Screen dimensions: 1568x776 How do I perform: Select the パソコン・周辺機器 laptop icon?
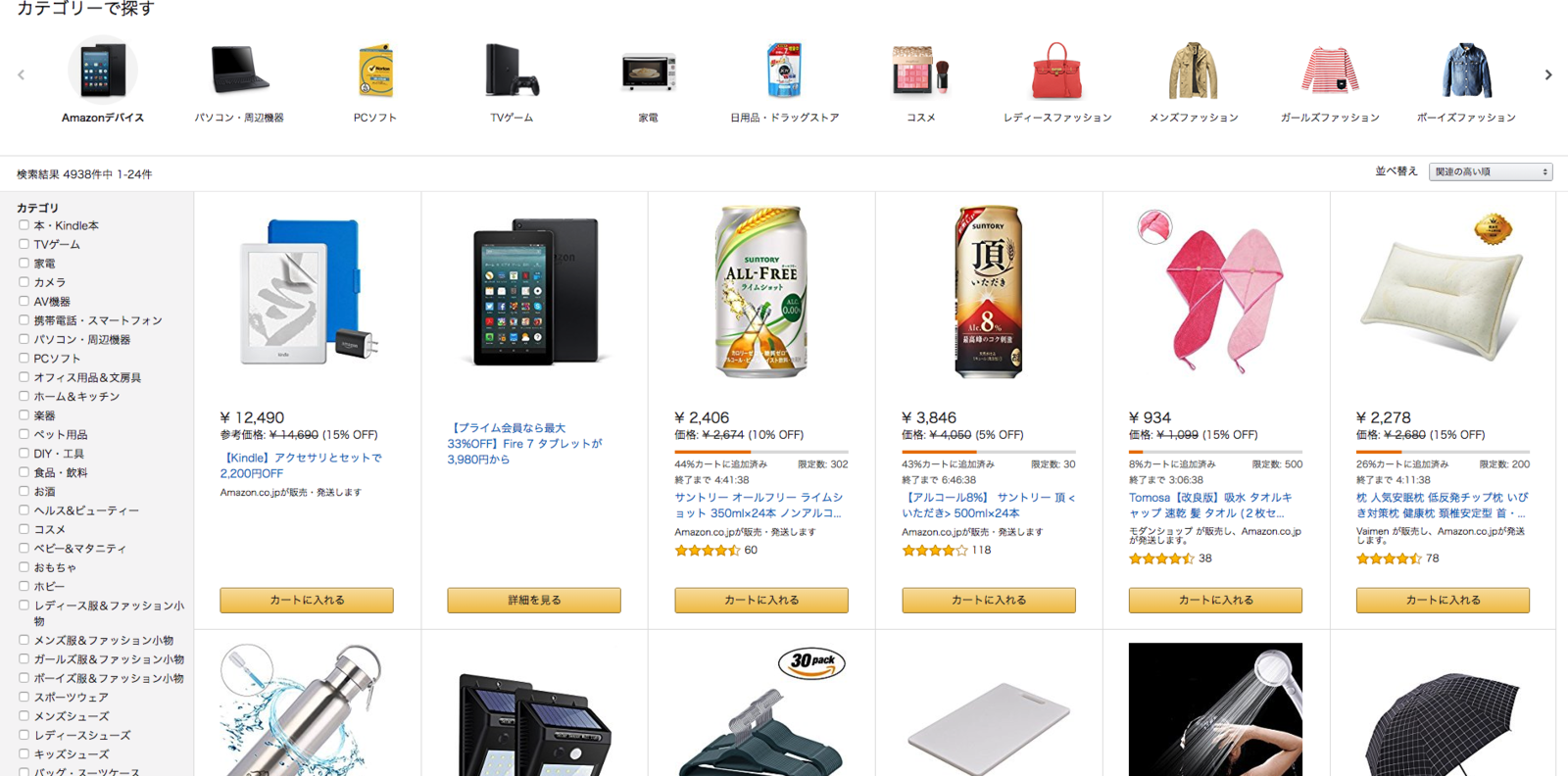tap(239, 71)
